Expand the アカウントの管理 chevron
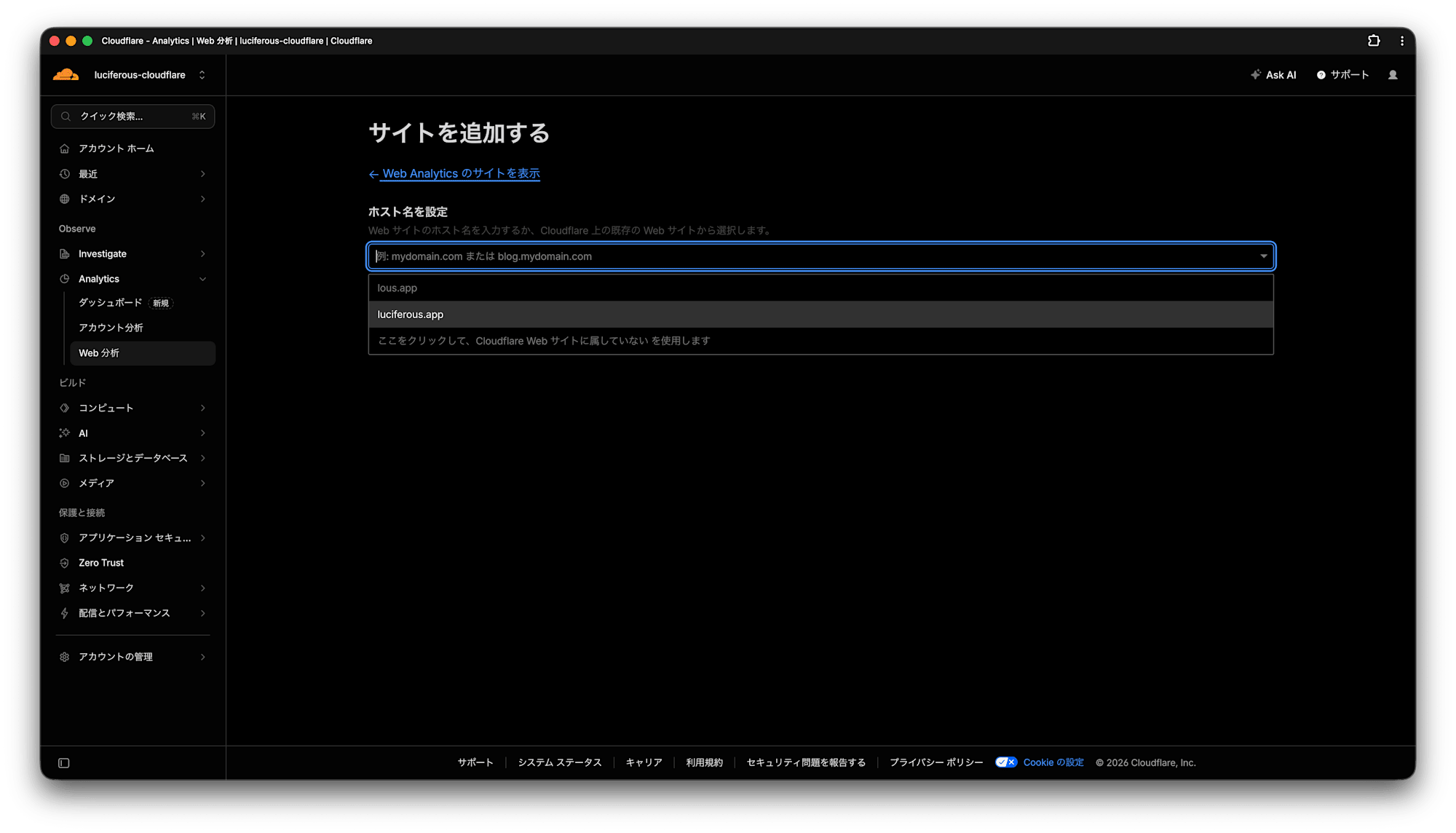1456x833 pixels. click(203, 657)
